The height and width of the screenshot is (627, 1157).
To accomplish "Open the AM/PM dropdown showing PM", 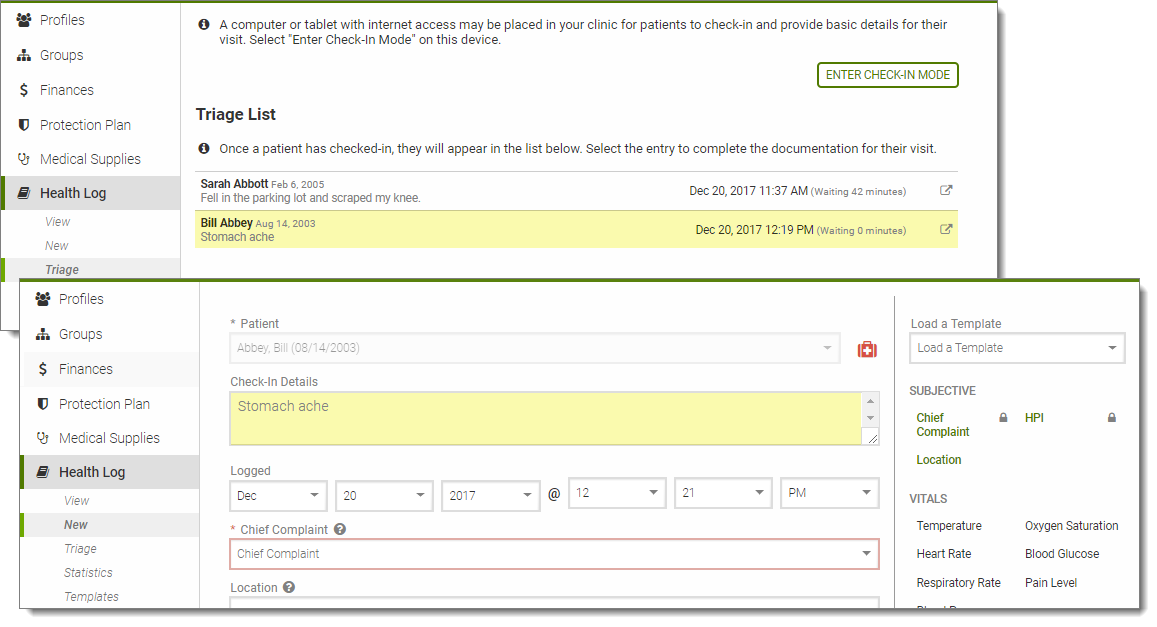I will [829, 494].
